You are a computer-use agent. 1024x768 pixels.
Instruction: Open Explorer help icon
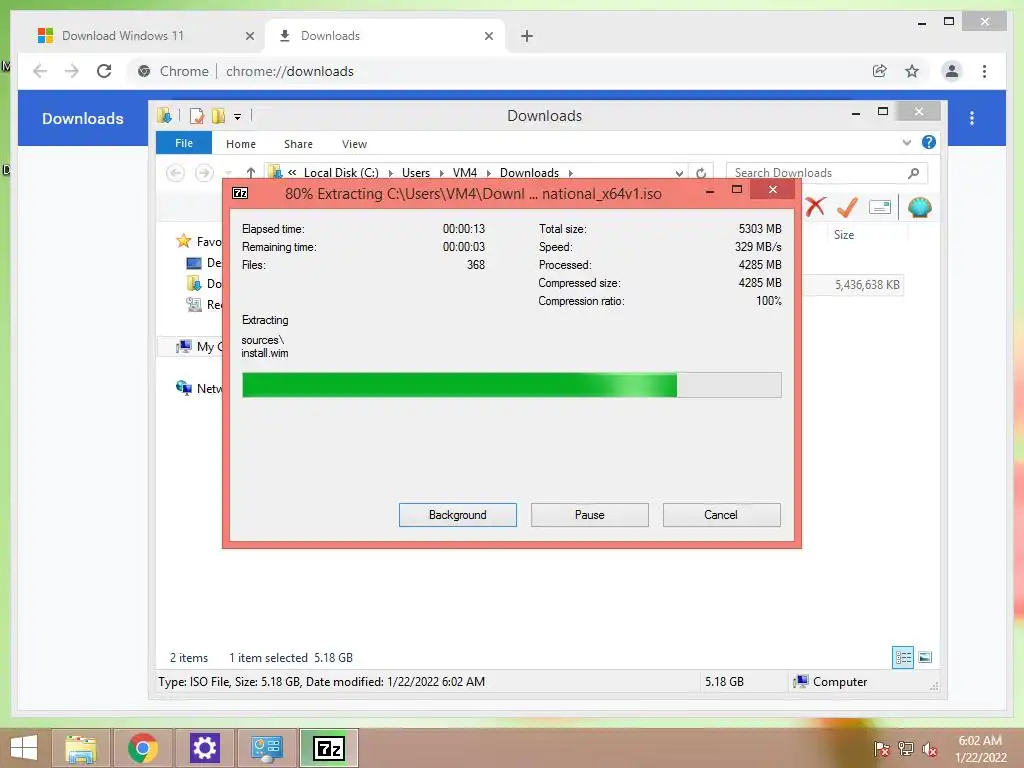click(928, 142)
